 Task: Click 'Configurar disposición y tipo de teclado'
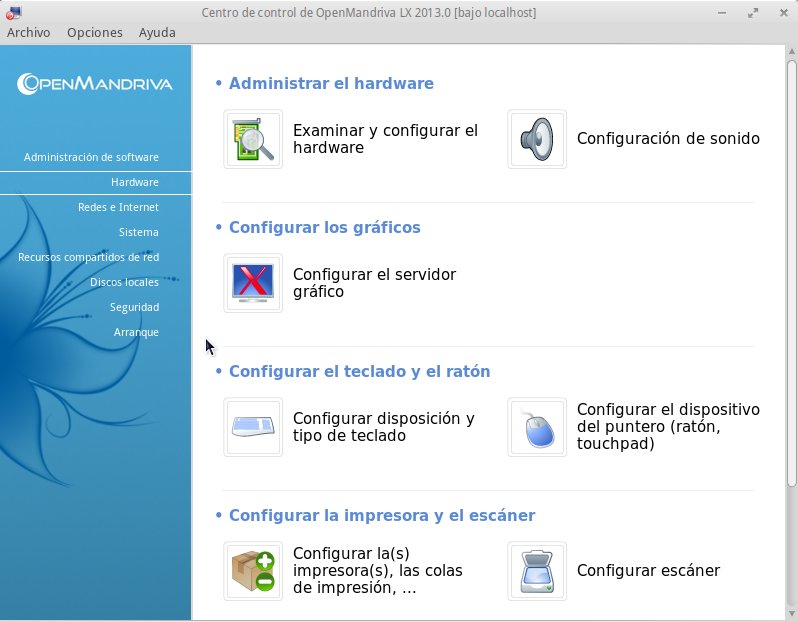384,427
